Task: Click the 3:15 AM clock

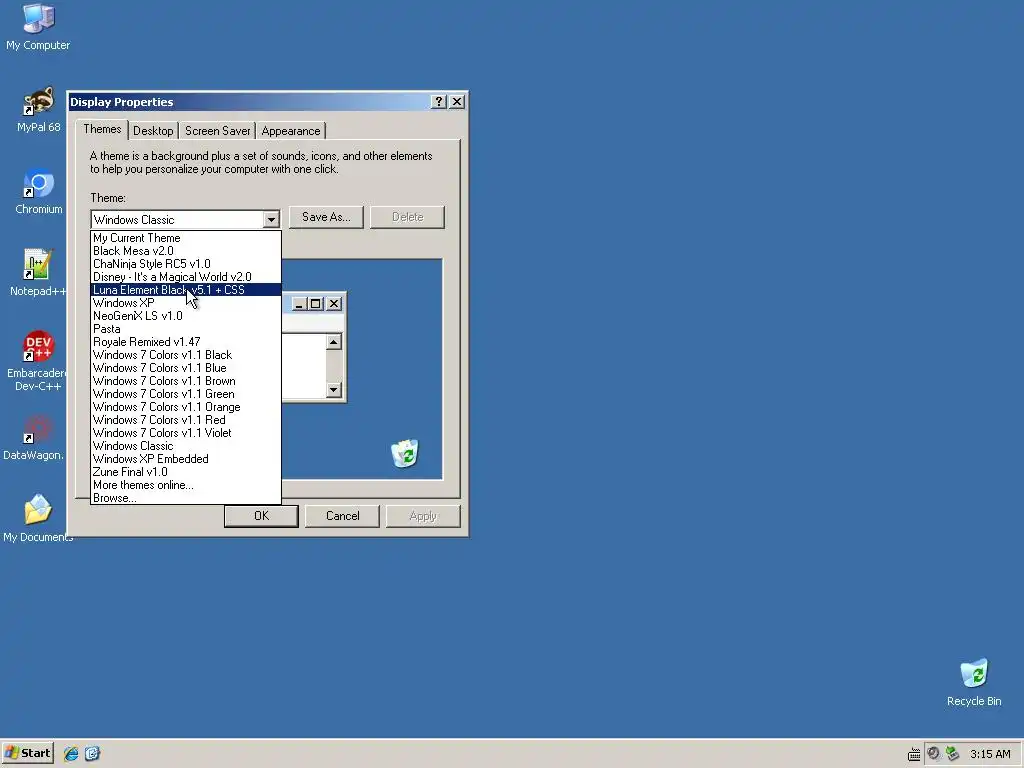Action: point(990,754)
